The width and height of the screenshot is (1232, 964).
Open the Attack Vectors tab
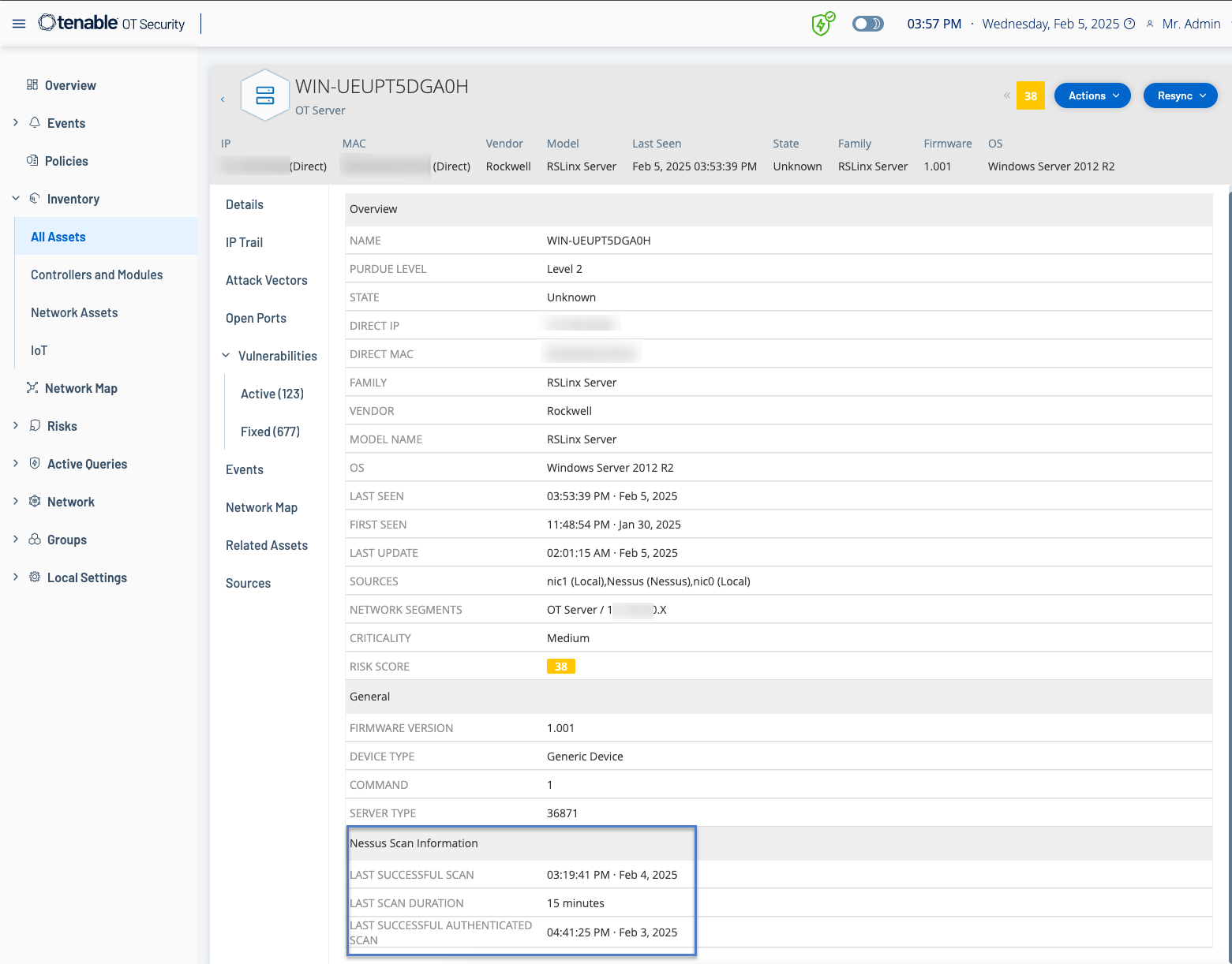(x=266, y=280)
